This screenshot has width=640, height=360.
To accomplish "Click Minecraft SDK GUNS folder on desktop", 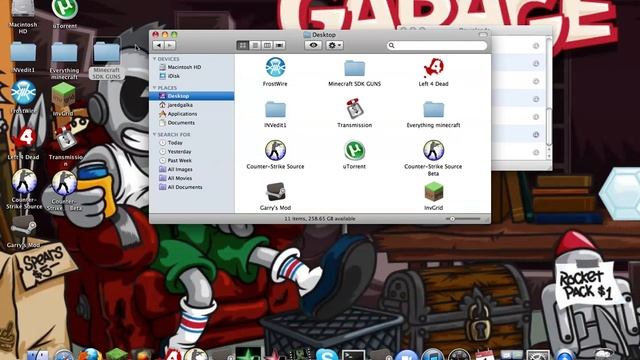I will [x=106, y=53].
